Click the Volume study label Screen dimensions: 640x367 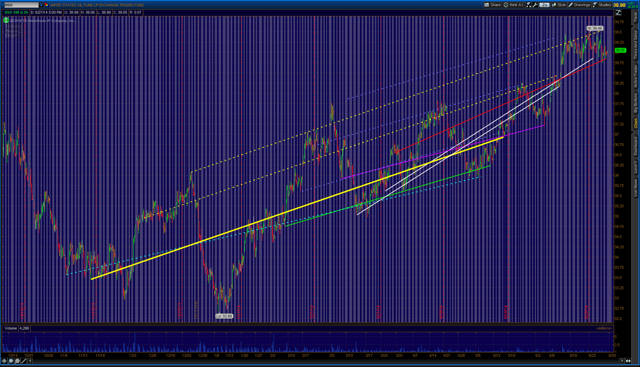(x=11, y=328)
